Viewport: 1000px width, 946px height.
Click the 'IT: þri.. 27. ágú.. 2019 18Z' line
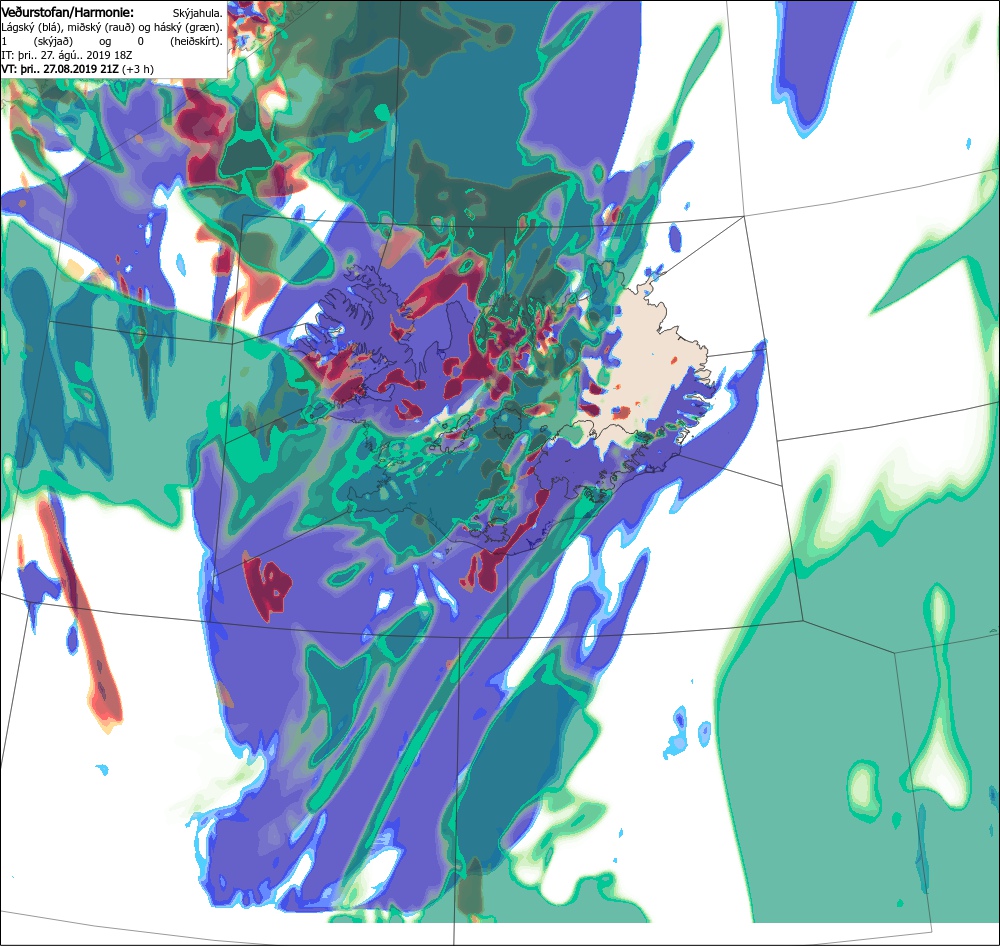(67, 55)
